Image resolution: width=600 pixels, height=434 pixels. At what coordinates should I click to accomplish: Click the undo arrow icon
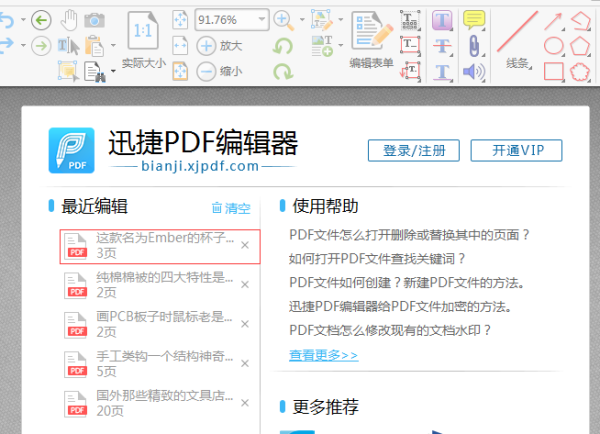pyautogui.click(x=7, y=20)
